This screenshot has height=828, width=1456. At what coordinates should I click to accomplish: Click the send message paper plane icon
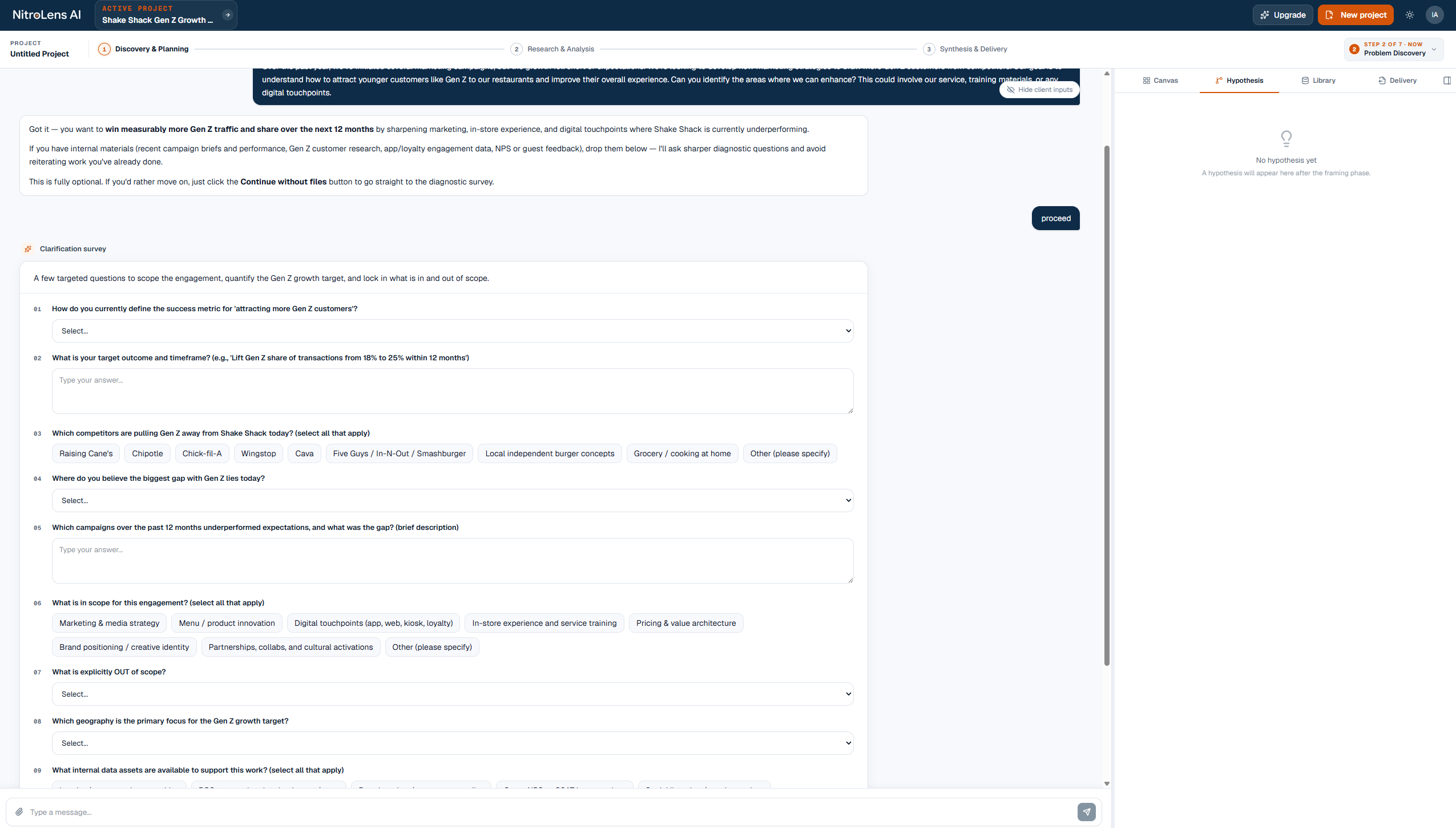tap(1086, 811)
